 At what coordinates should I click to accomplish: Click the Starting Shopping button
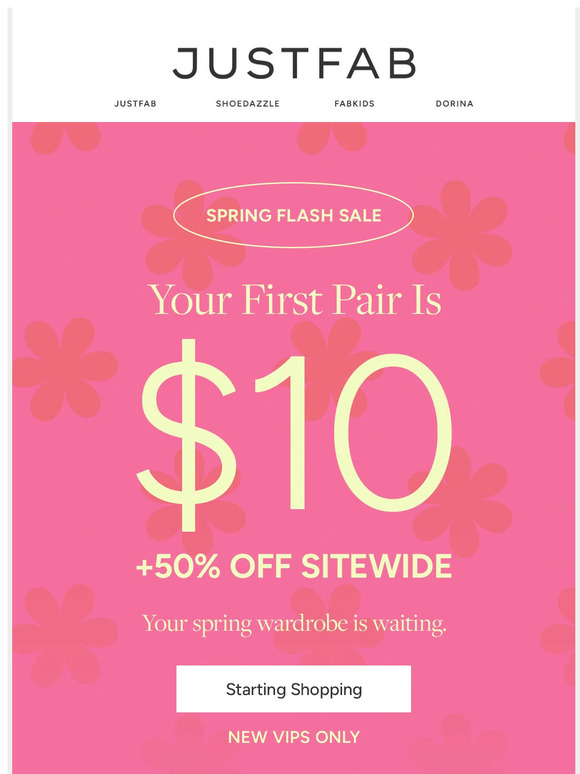click(x=294, y=689)
